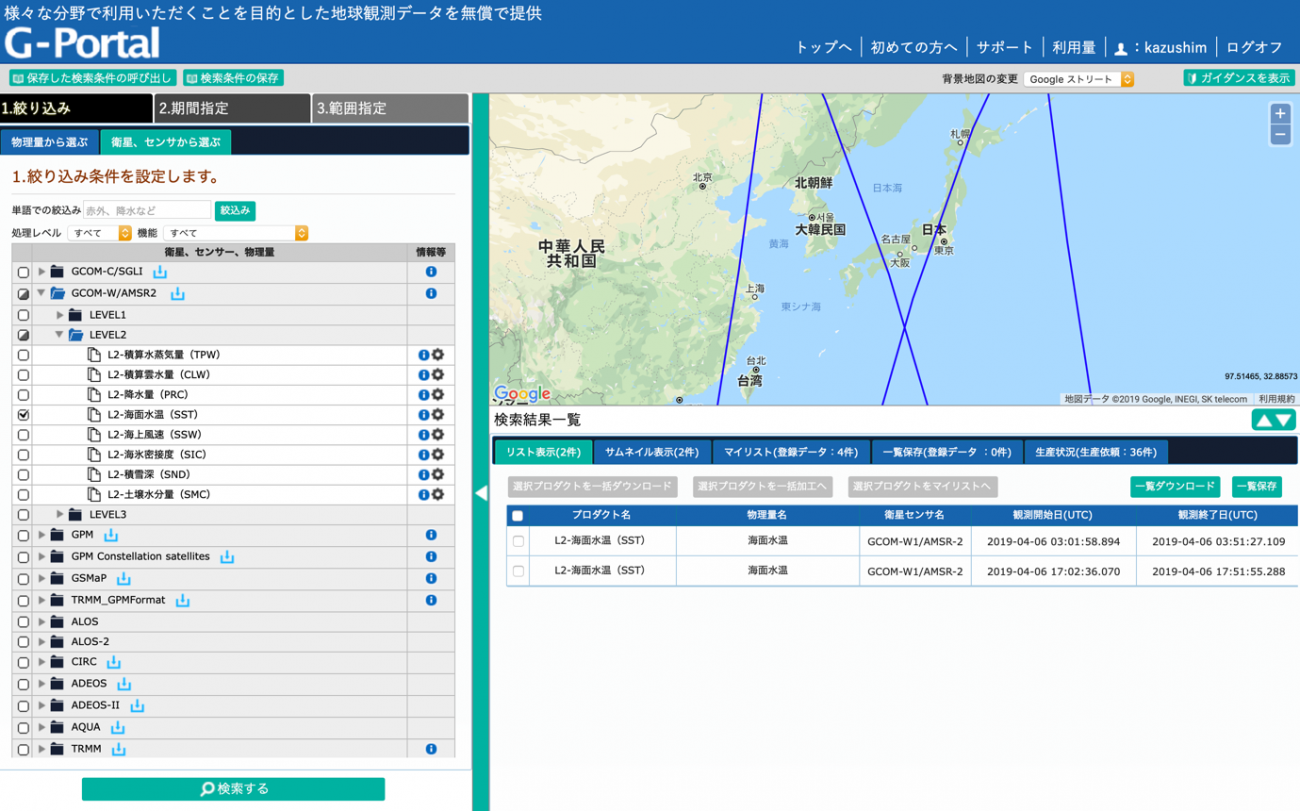Click the 一覧保存 button
This screenshot has height=811, width=1300.
point(1257,487)
